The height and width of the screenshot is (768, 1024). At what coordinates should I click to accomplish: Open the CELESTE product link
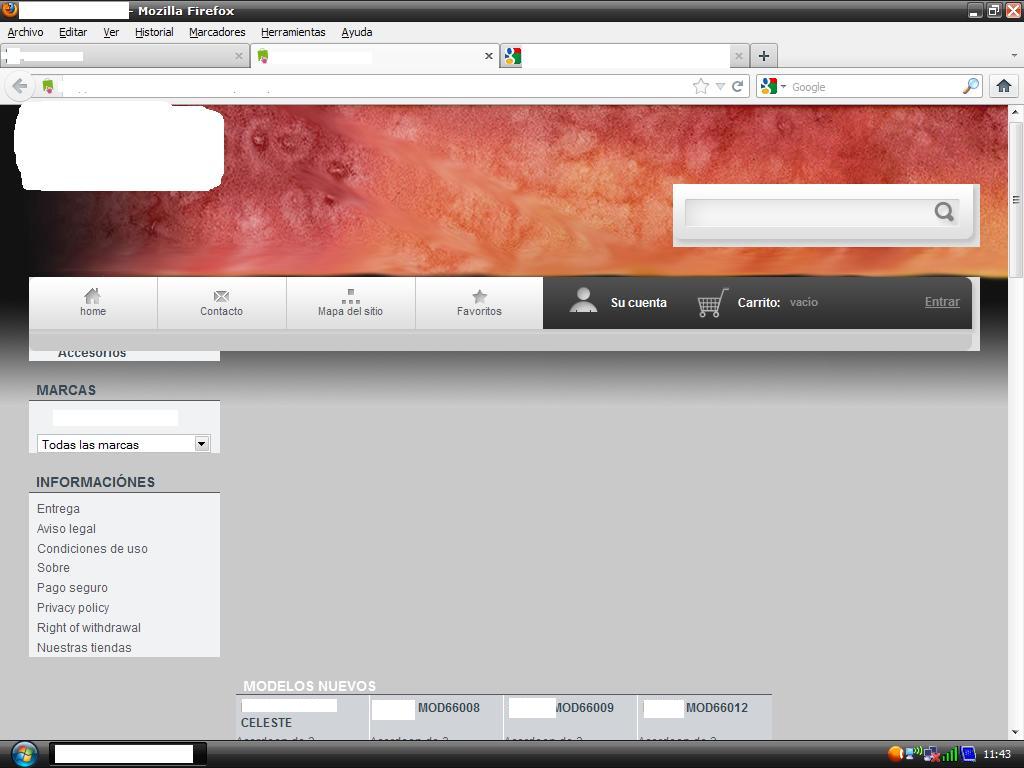coord(266,723)
